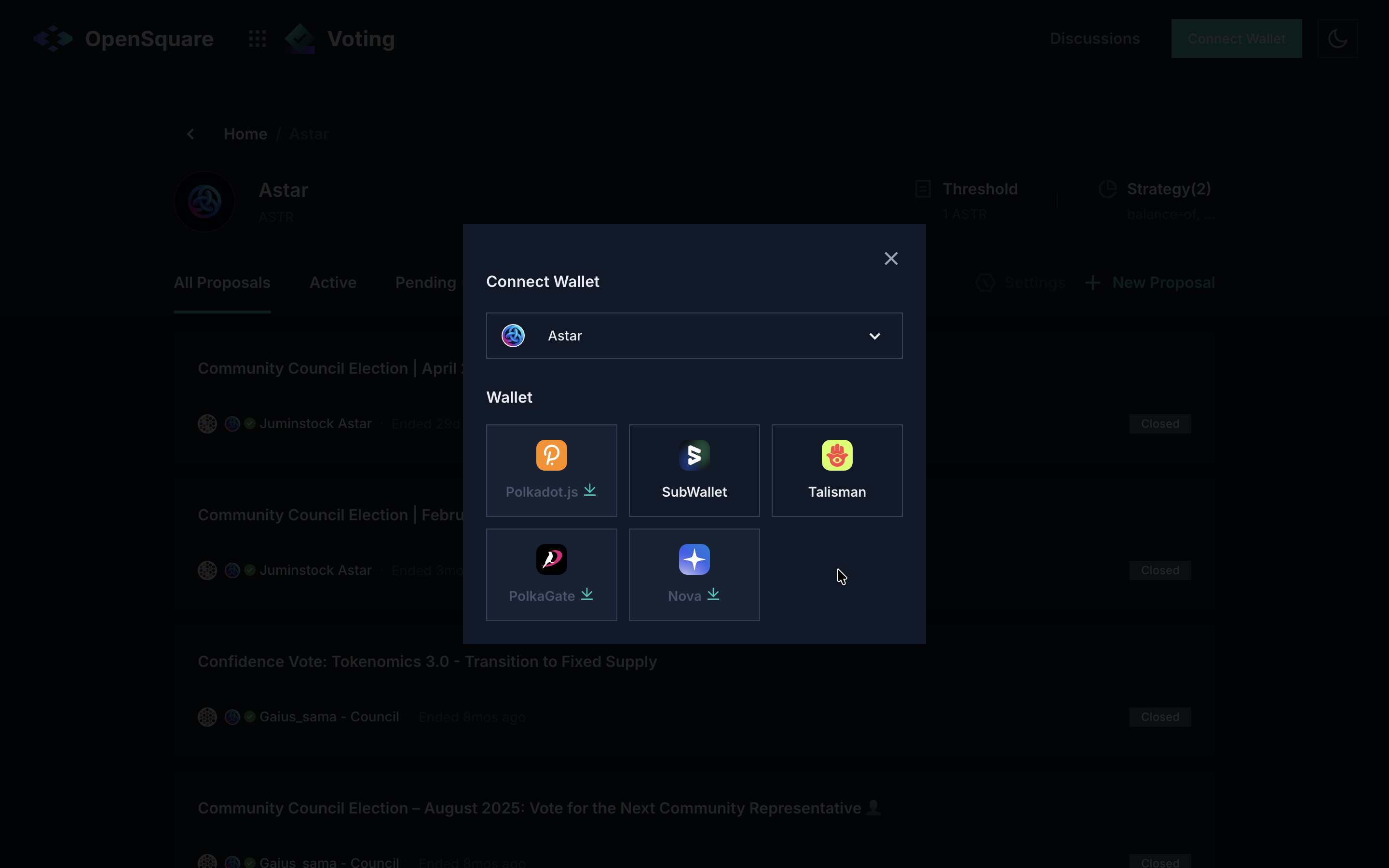Click the Nova download icon
This screenshot has height=868, width=1389.
click(713, 594)
